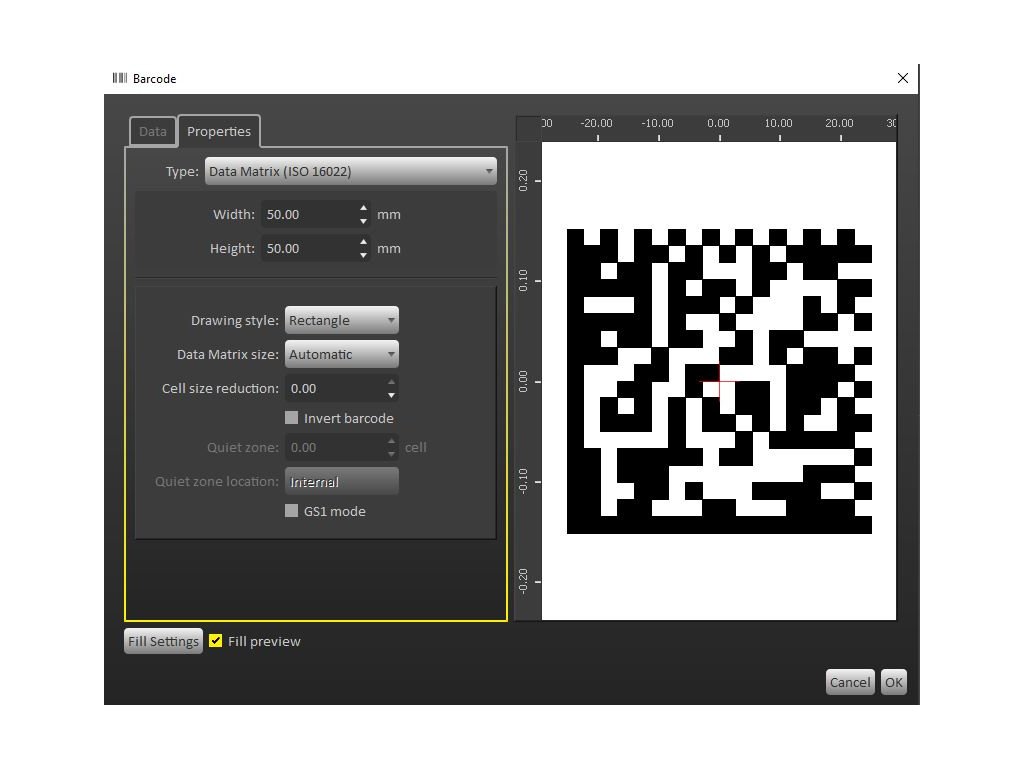The width and height of the screenshot is (1024, 768).
Task: Increase the Height value with up arrow
Action: click(364, 242)
